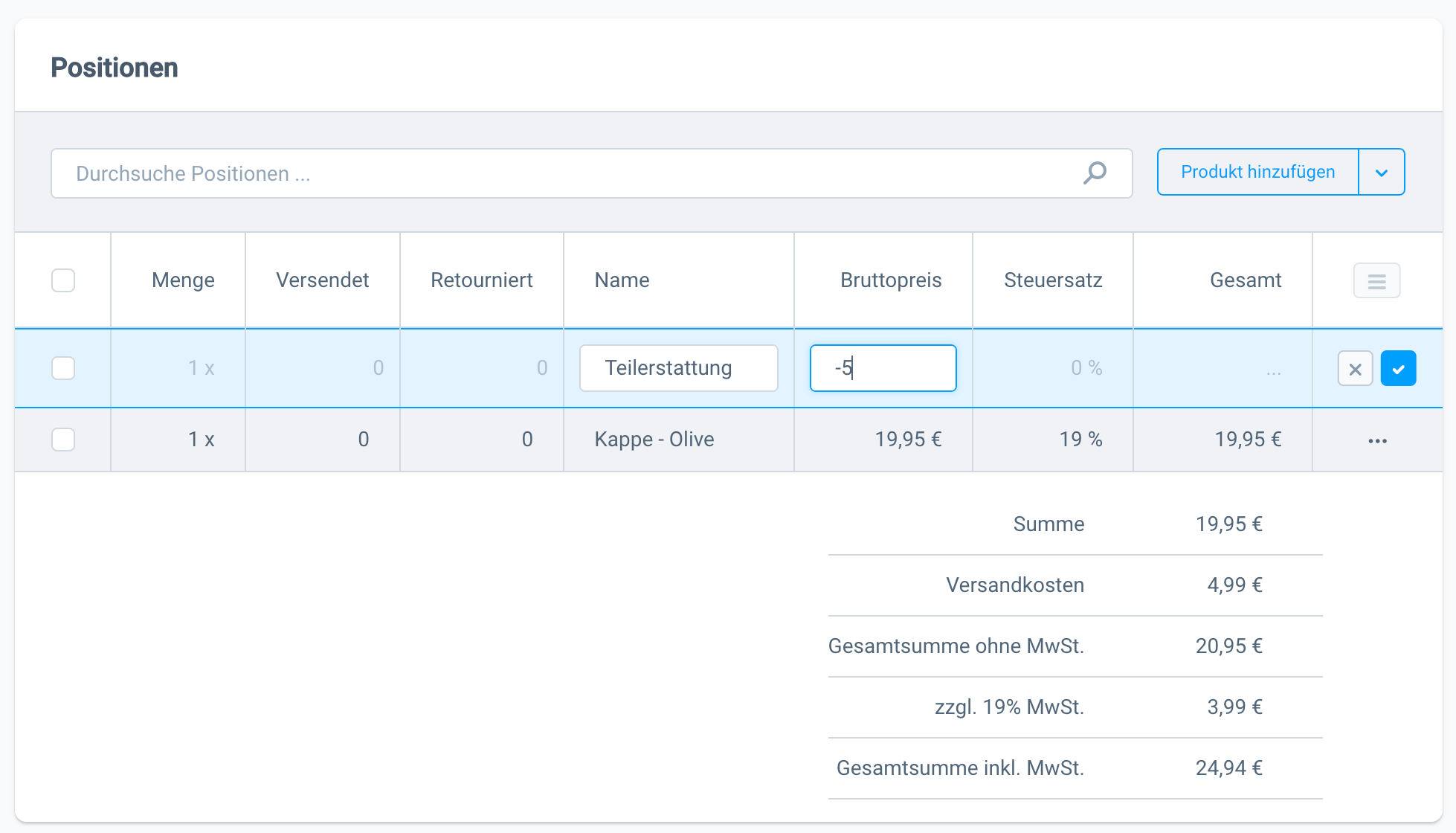Click the Kappe - Olive product name

[654, 440]
